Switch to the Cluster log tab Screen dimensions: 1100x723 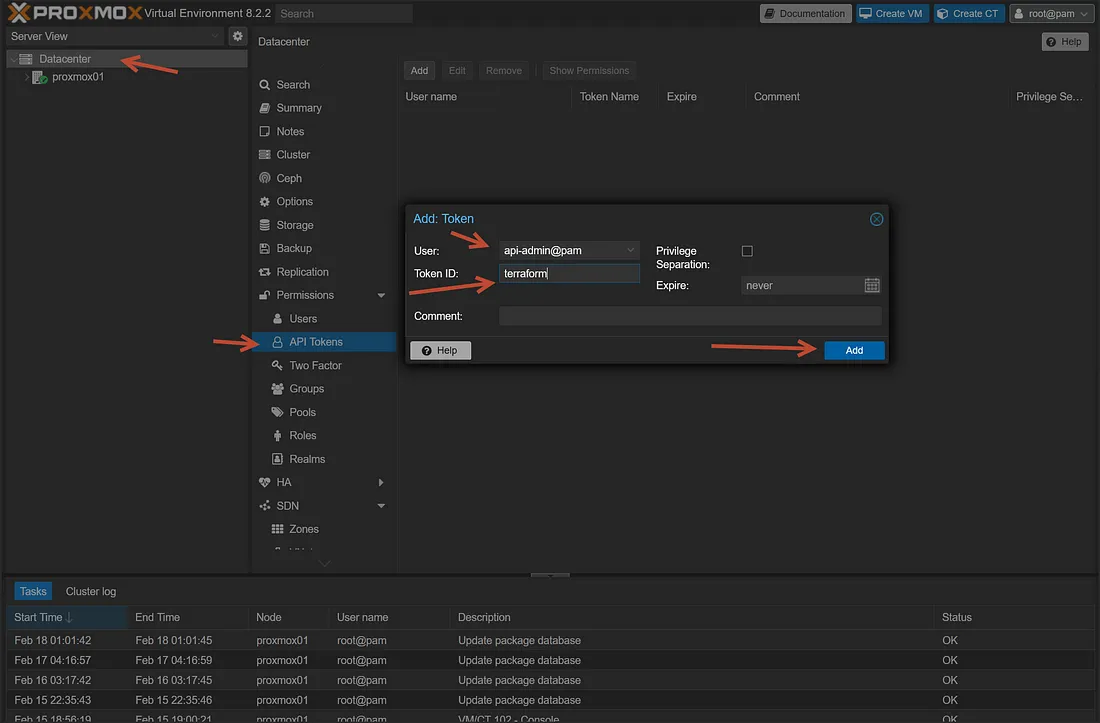click(89, 591)
